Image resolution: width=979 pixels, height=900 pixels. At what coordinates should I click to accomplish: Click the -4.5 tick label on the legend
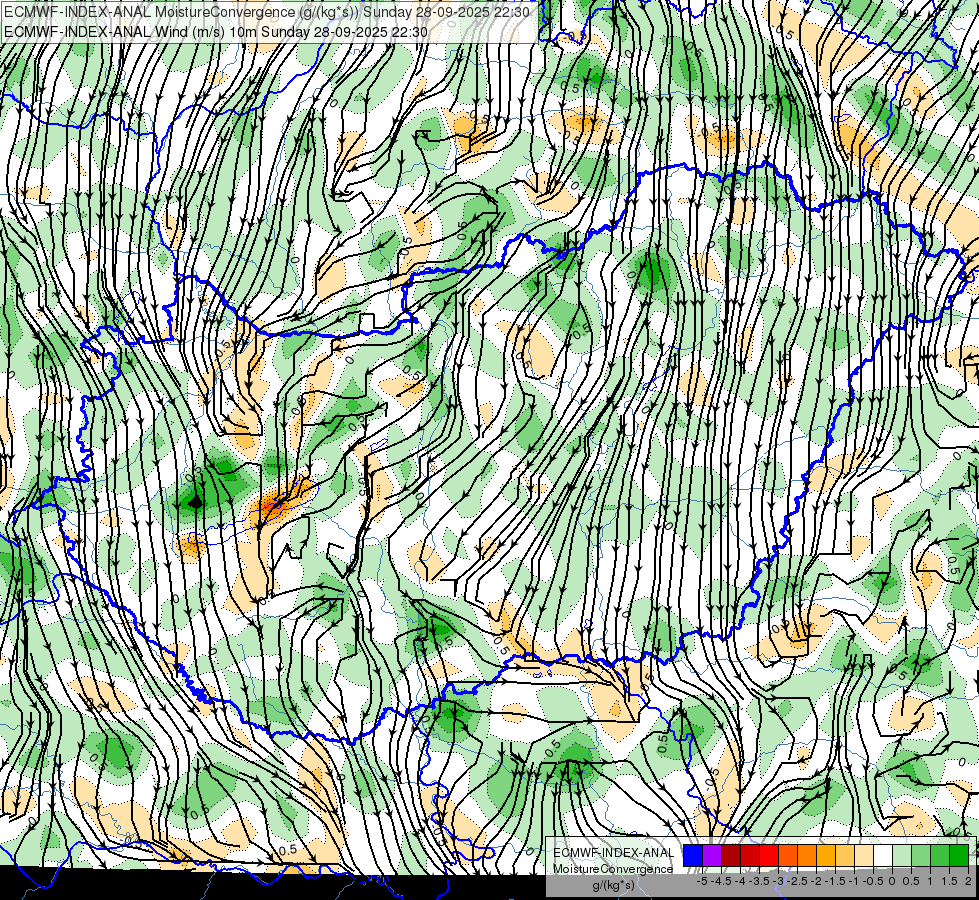coord(723,881)
